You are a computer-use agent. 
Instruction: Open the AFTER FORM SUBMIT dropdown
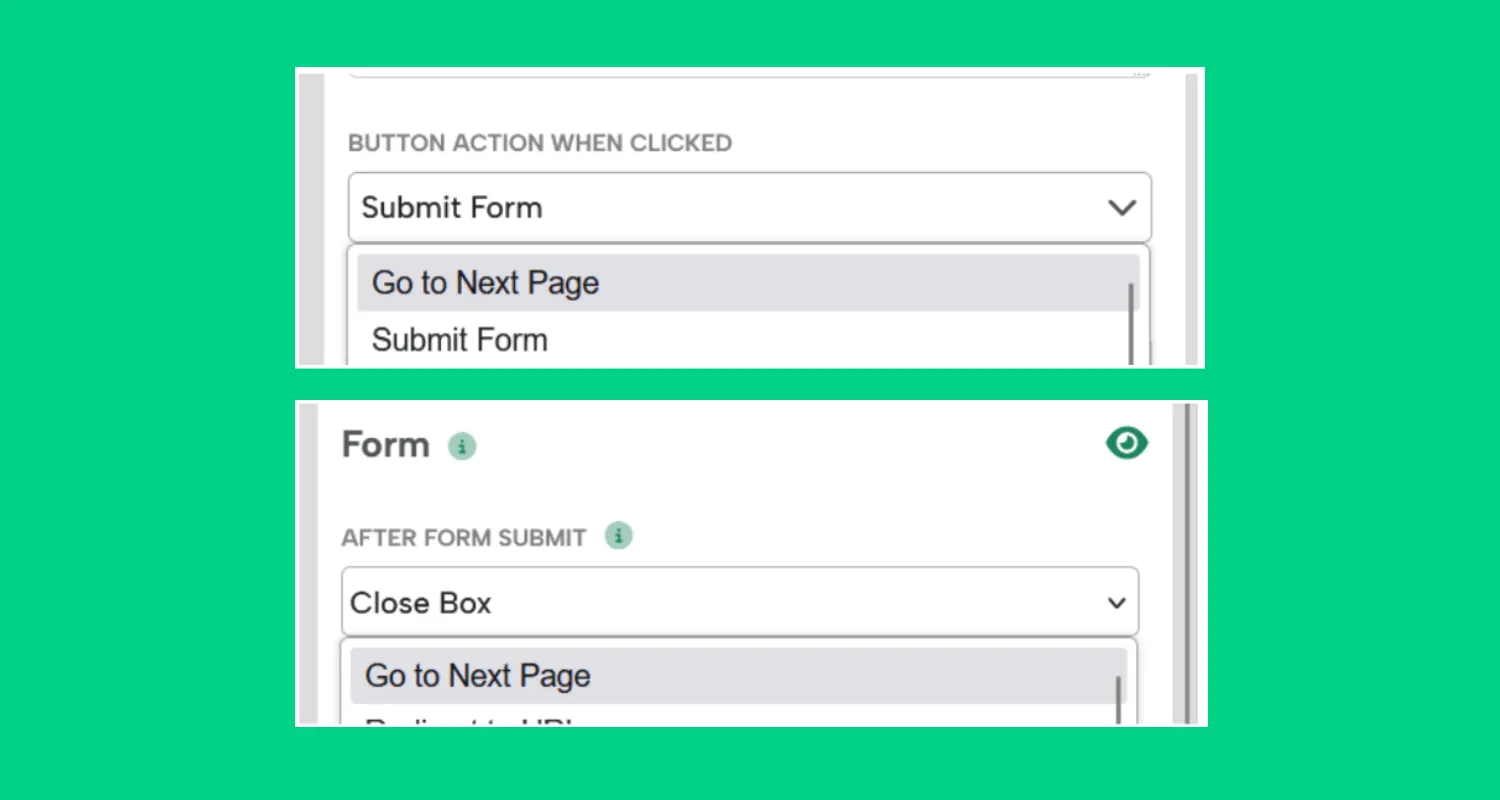tap(739, 602)
